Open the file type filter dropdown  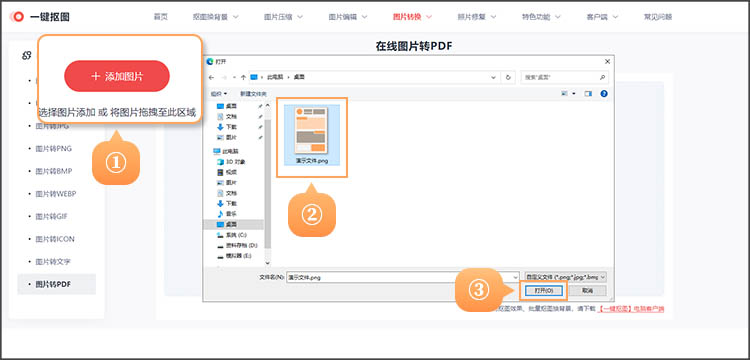click(566, 277)
